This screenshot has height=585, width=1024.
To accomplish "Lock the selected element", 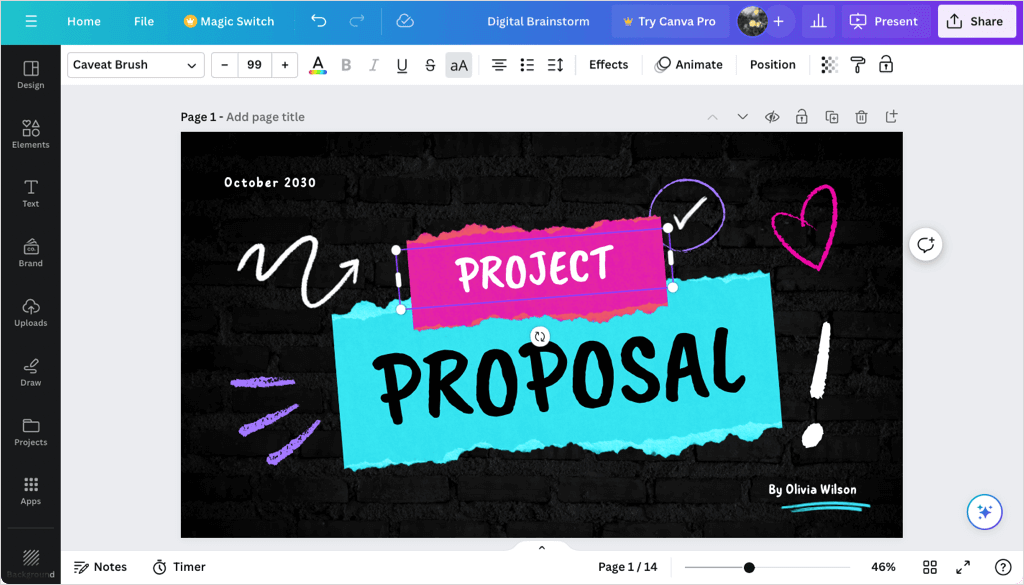I will point(886,64).
